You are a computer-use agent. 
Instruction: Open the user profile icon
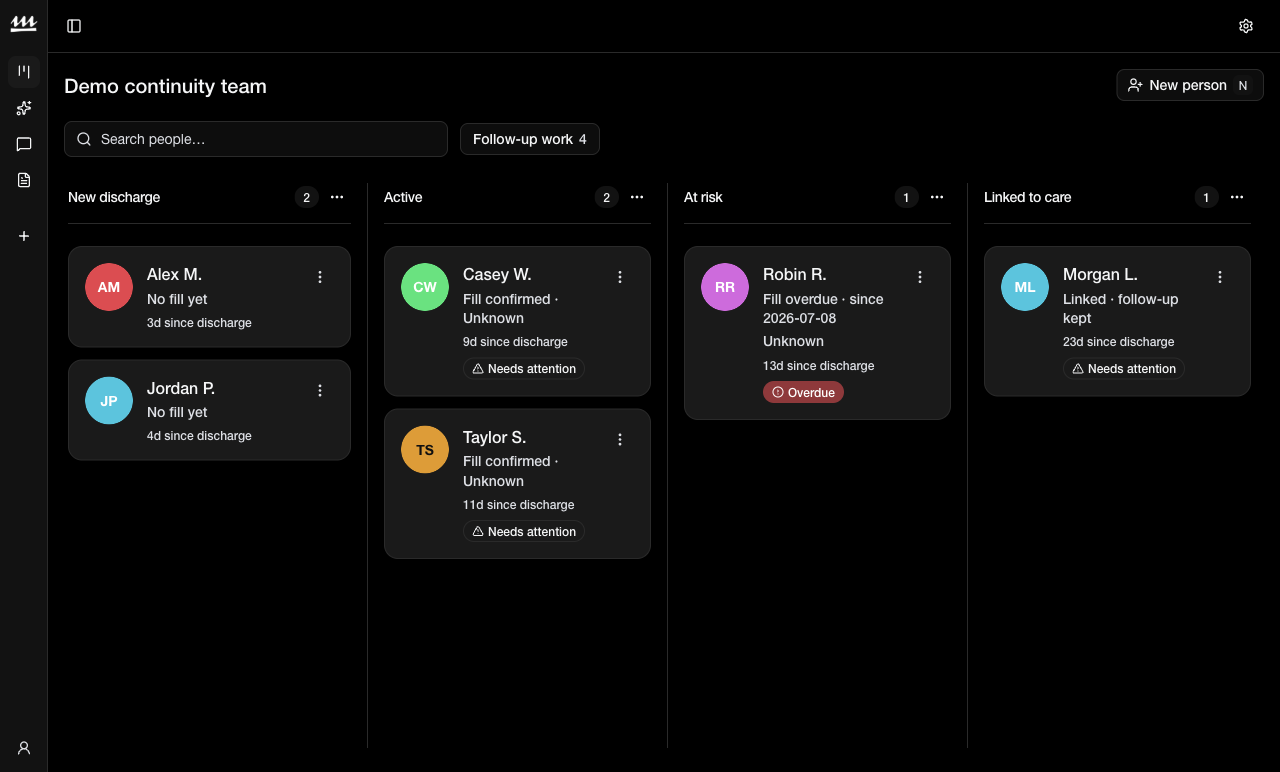24,748
